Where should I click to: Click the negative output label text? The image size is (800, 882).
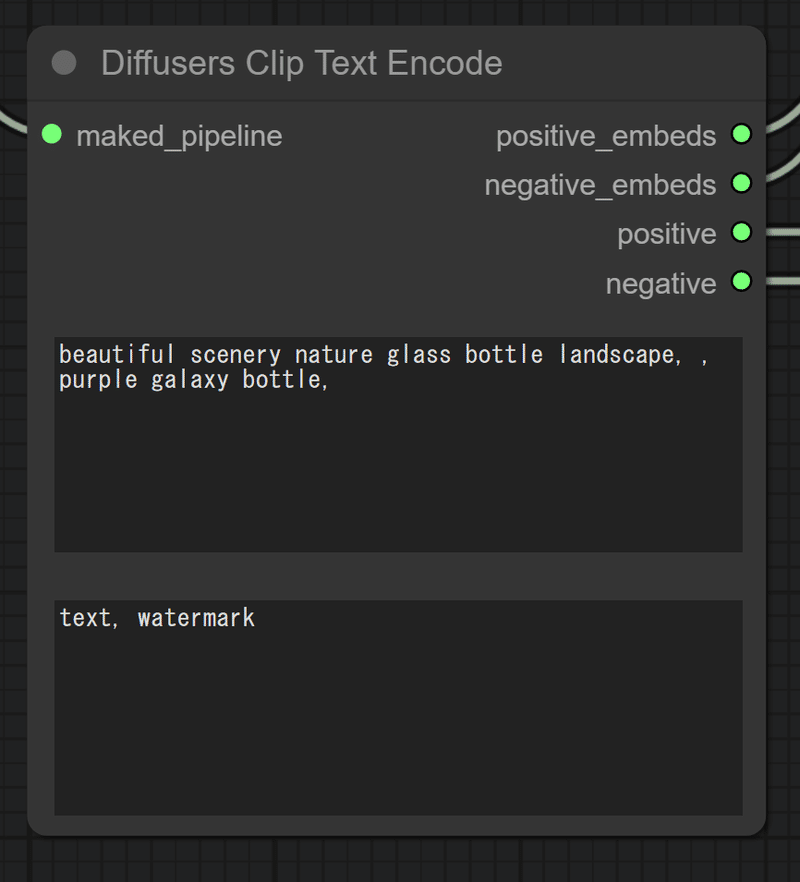pos(661,284)
